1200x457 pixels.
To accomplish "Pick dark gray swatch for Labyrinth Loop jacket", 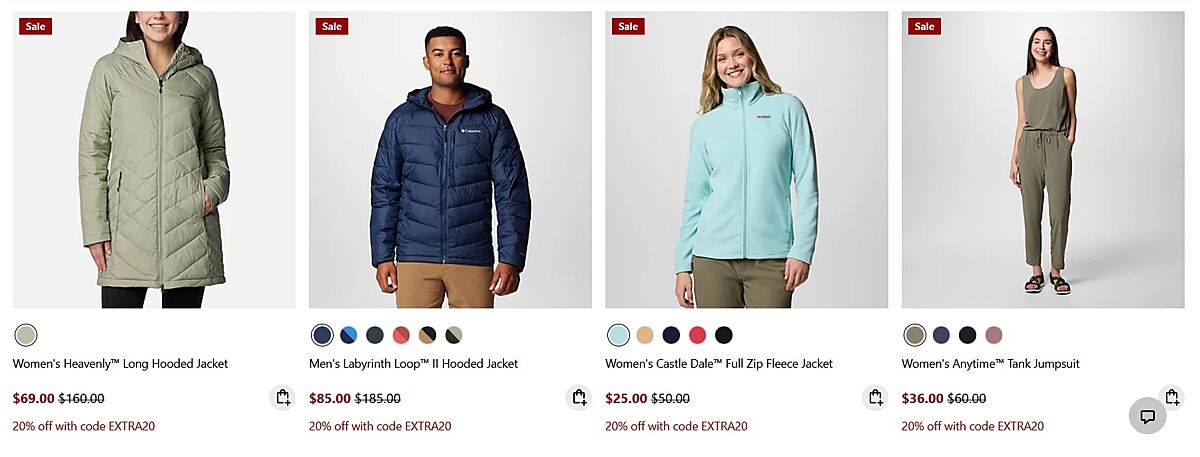I will [x=375, y=335].
